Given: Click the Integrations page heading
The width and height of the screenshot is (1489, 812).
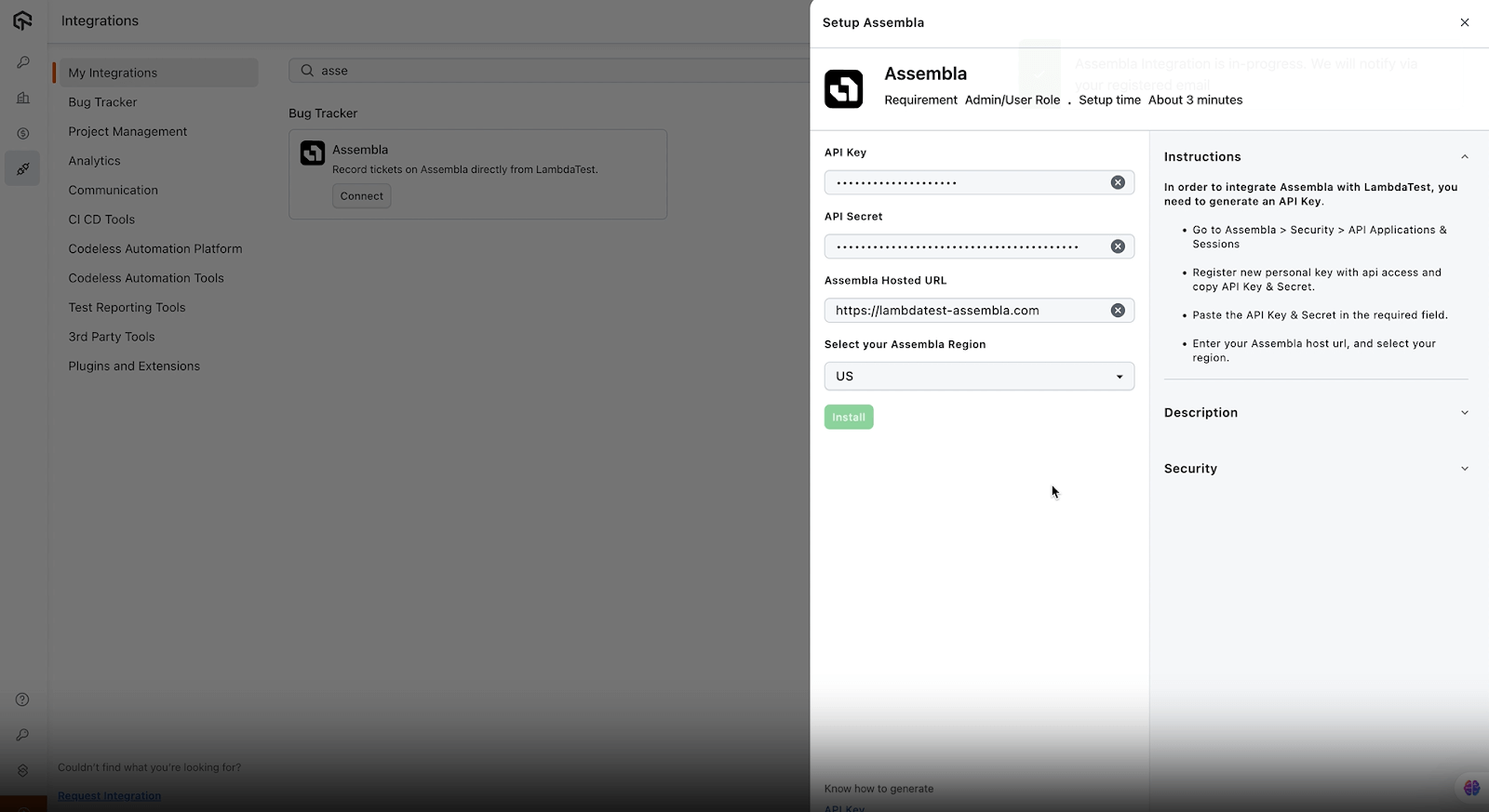Looking at the screenshot, I should tap(100, 20).
